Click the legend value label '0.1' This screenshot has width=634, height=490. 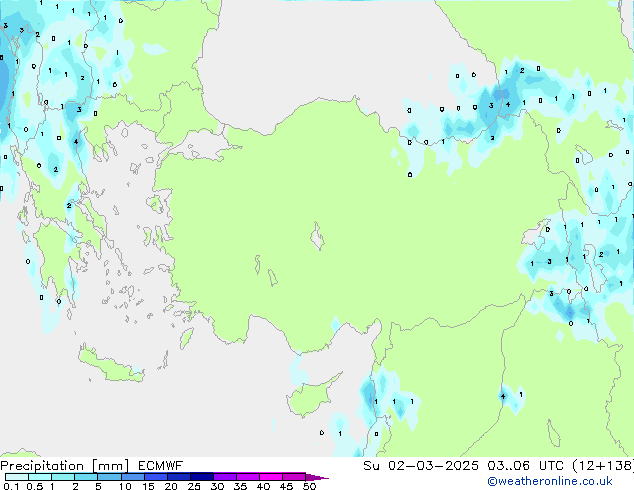pos(11,486)
